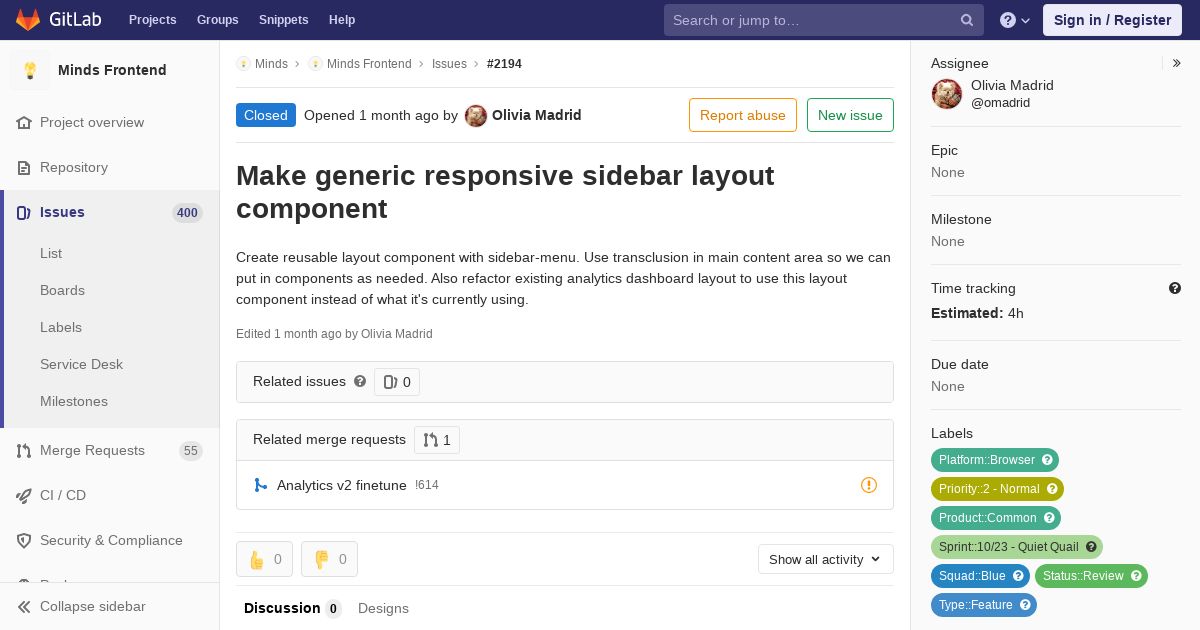Open the Analytics v2 finetune merge request link
The width and height of the screenshot is (1200, 630).
(x=341, y=485)
